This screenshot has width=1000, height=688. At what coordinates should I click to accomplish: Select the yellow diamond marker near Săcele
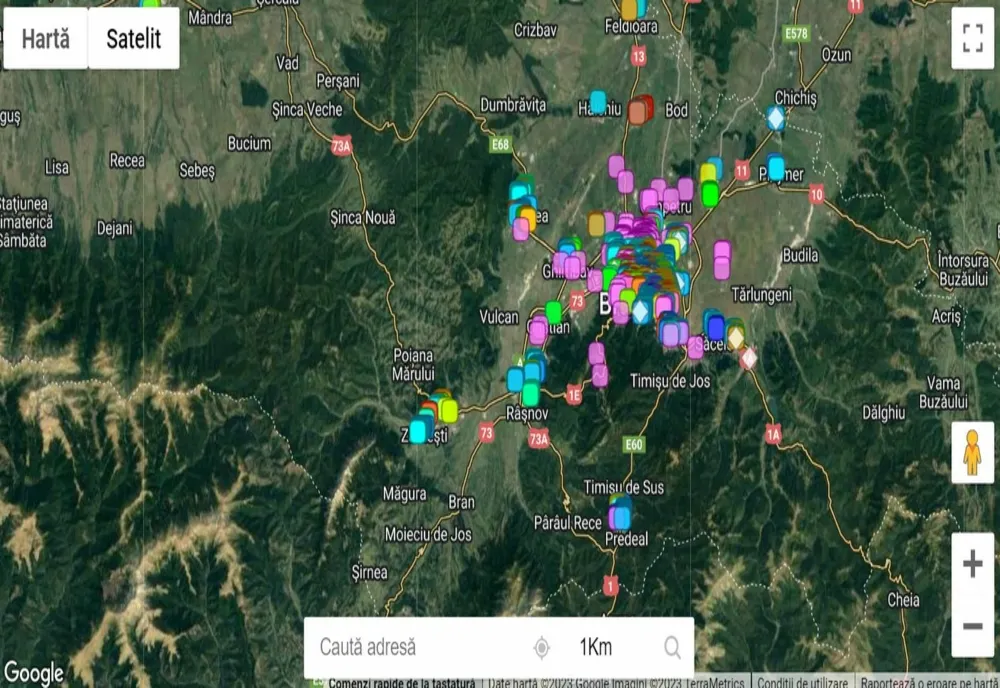tap(736, 337)
